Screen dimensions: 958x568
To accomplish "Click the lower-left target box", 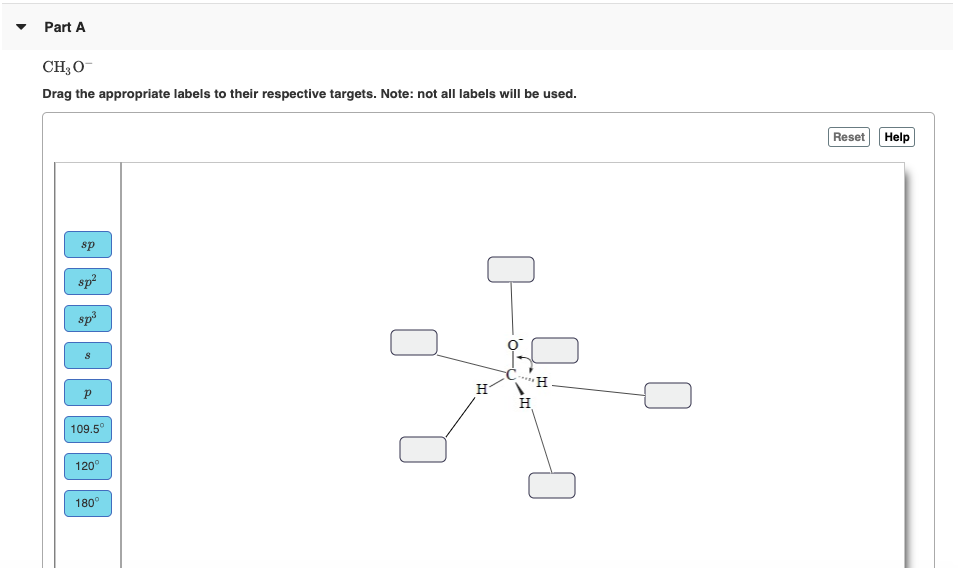I will [x=423, y=450].
